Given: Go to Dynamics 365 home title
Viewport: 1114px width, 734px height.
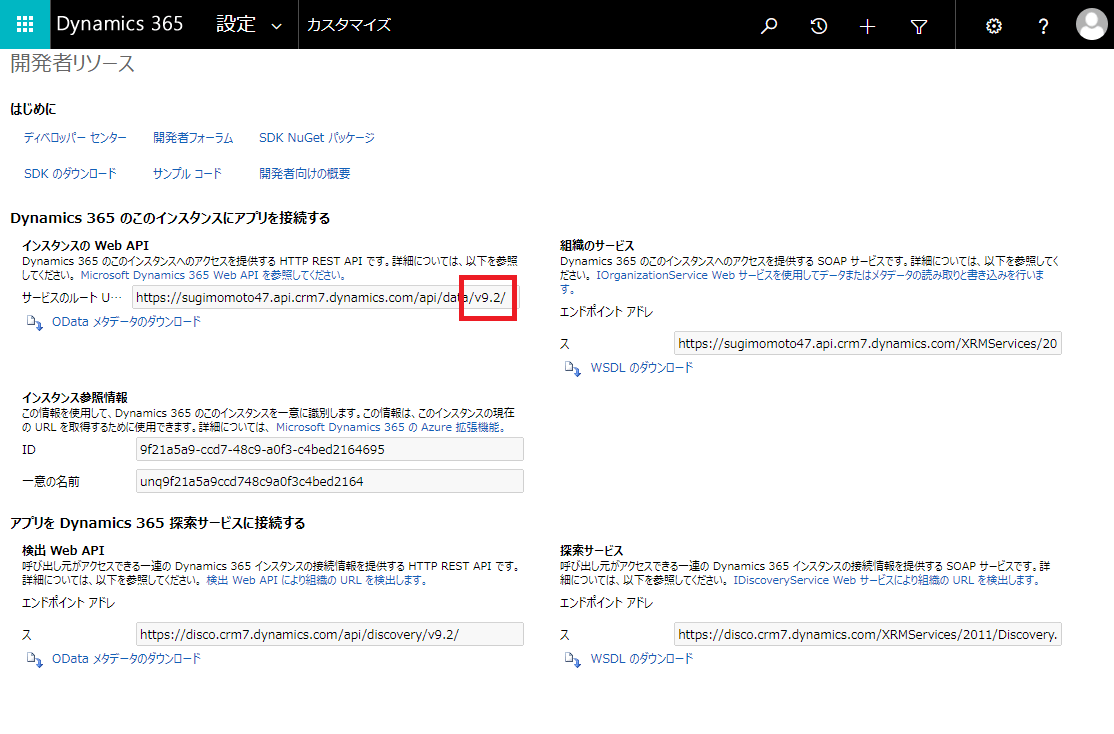Looking at the screenshot, I should point(119,23).
